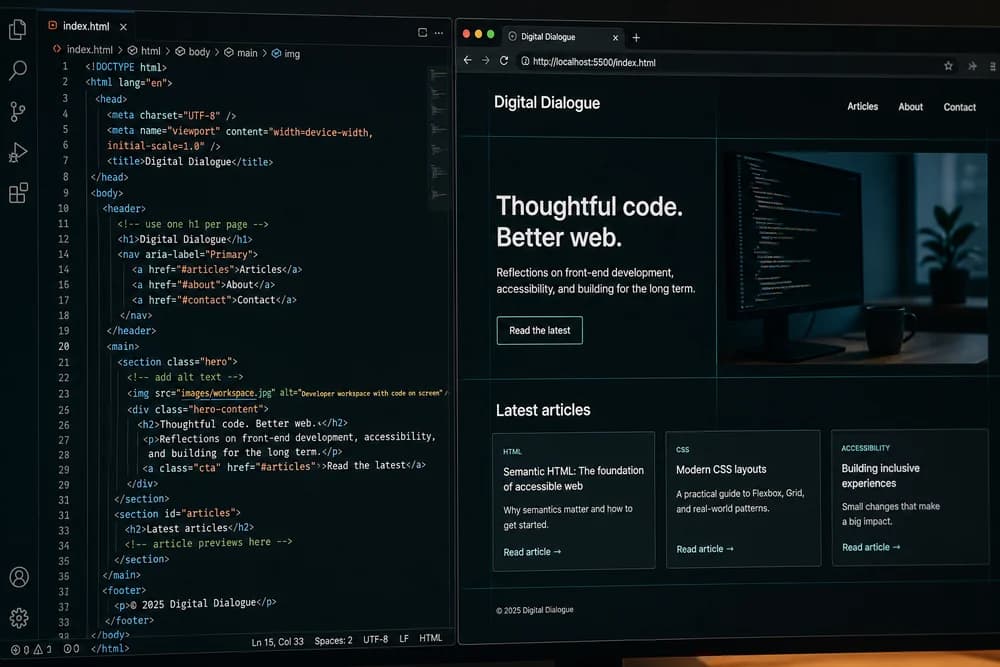Click the Latest articles heading

pos(543,410)
